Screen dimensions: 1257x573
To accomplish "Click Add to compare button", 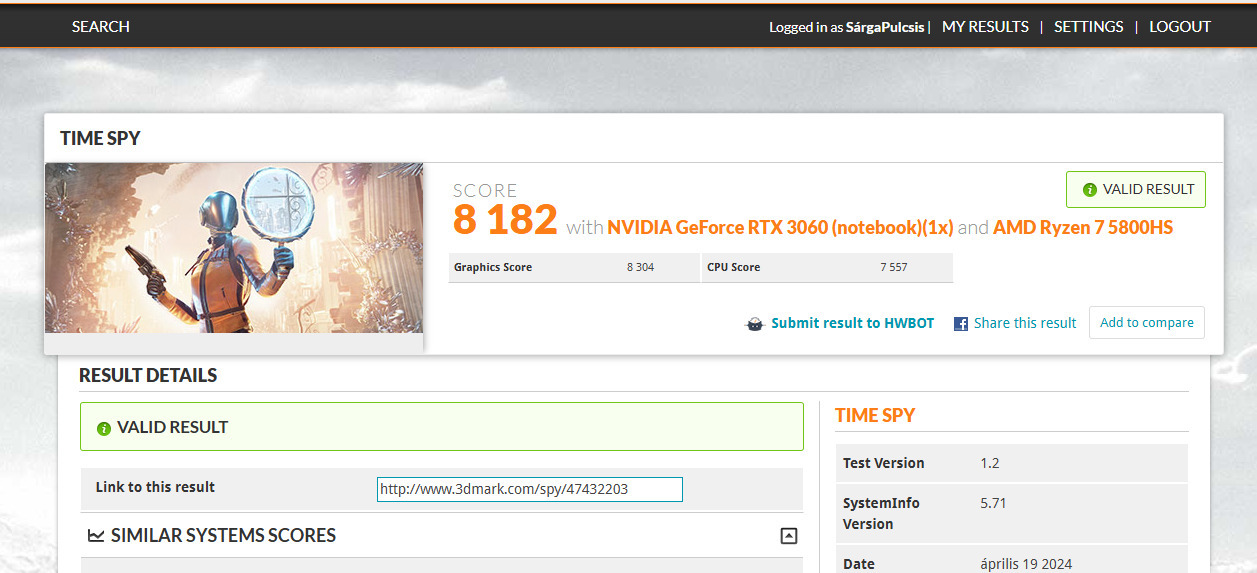I will coord(1147,322).
